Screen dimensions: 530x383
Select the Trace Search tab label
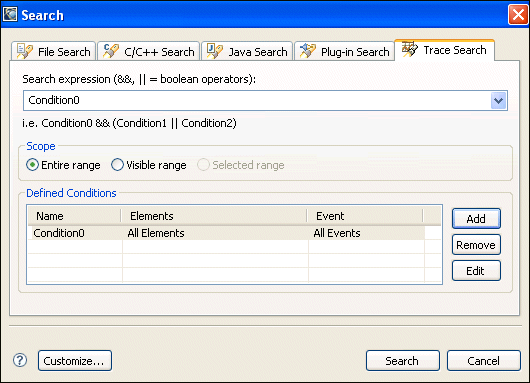(455, 50)
